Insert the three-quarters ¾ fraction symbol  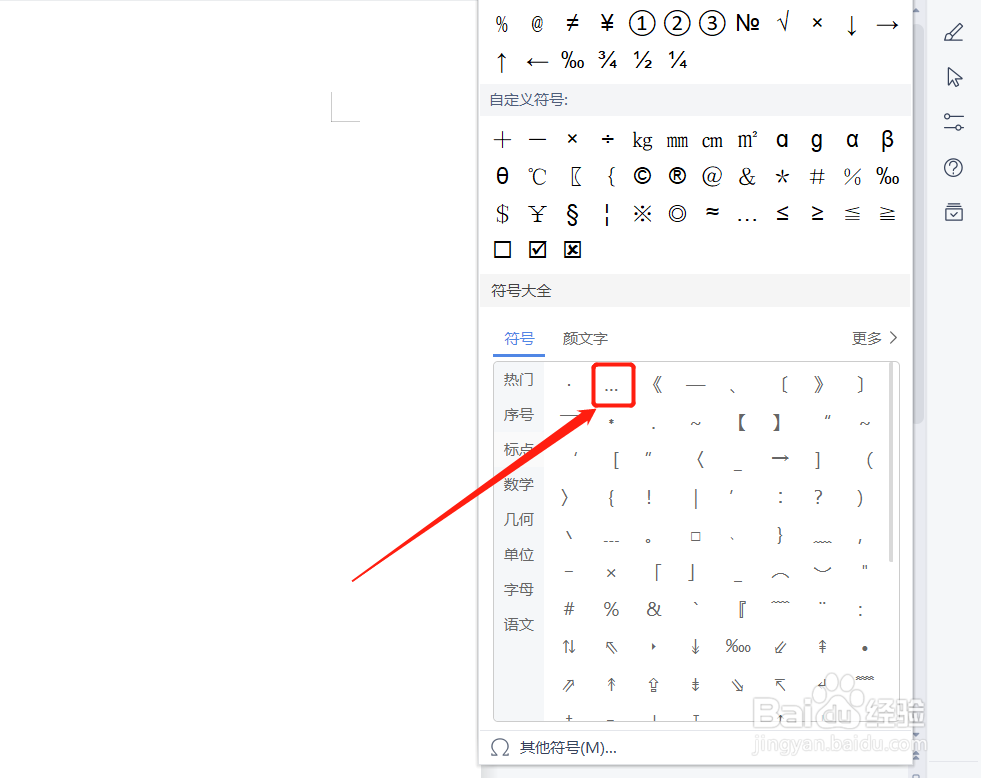click(607, 60)
